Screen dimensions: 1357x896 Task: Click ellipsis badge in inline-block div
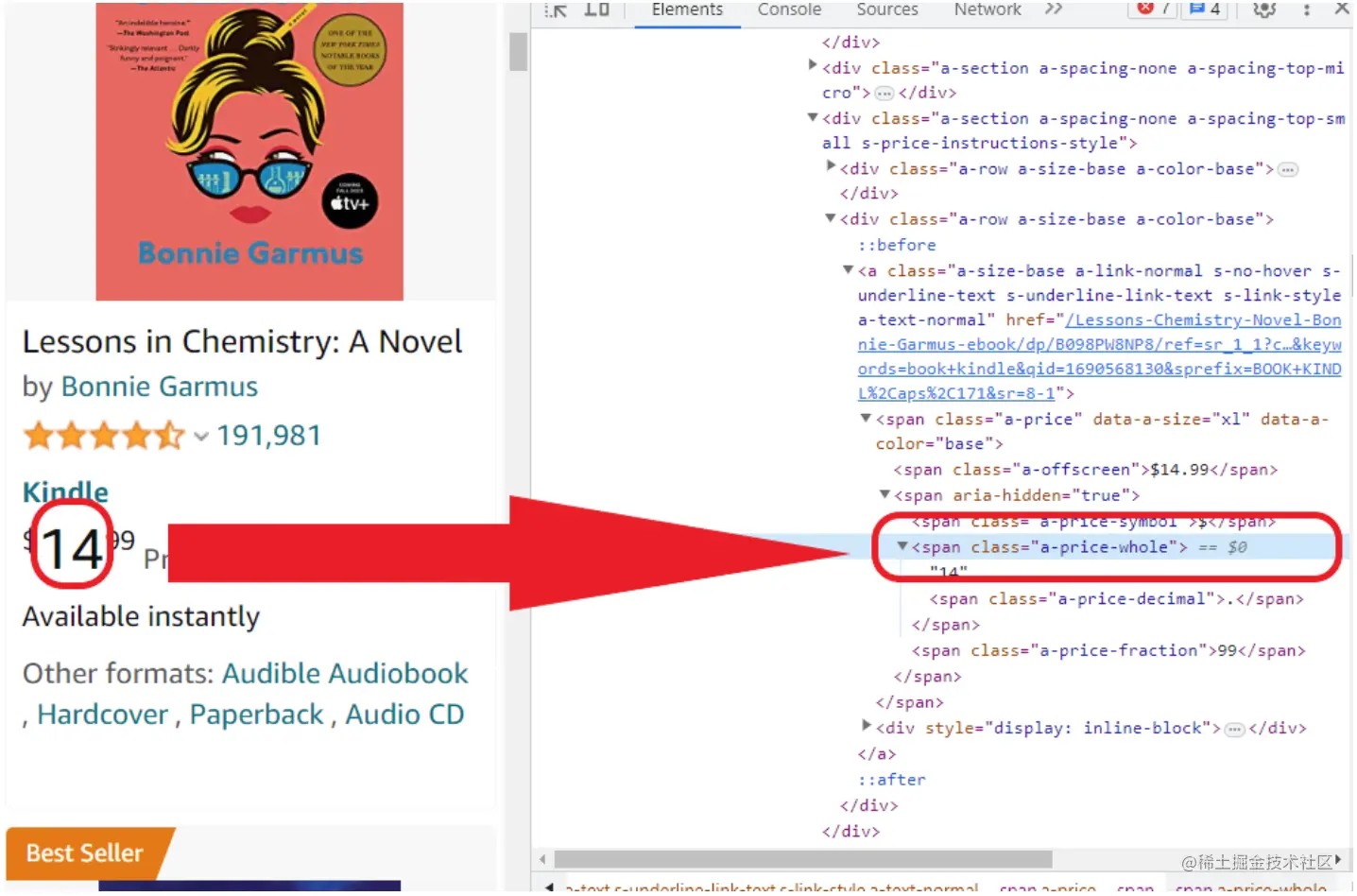click(1234, 730)
